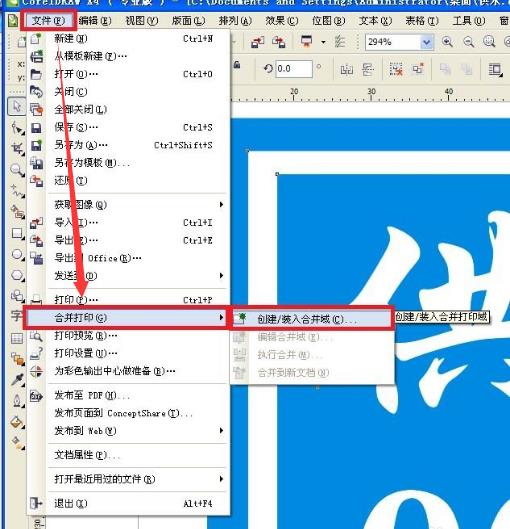
Task: Expand 发送到 (Send To) submenu
Action: tap(128, 276)
